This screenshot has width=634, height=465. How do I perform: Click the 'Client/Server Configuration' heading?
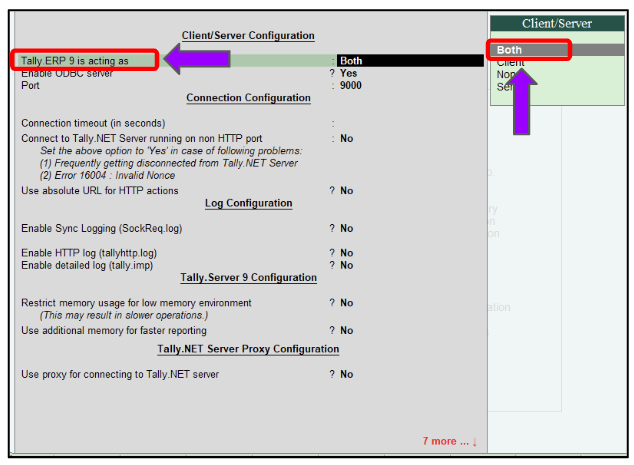click(x=248, y=36)
